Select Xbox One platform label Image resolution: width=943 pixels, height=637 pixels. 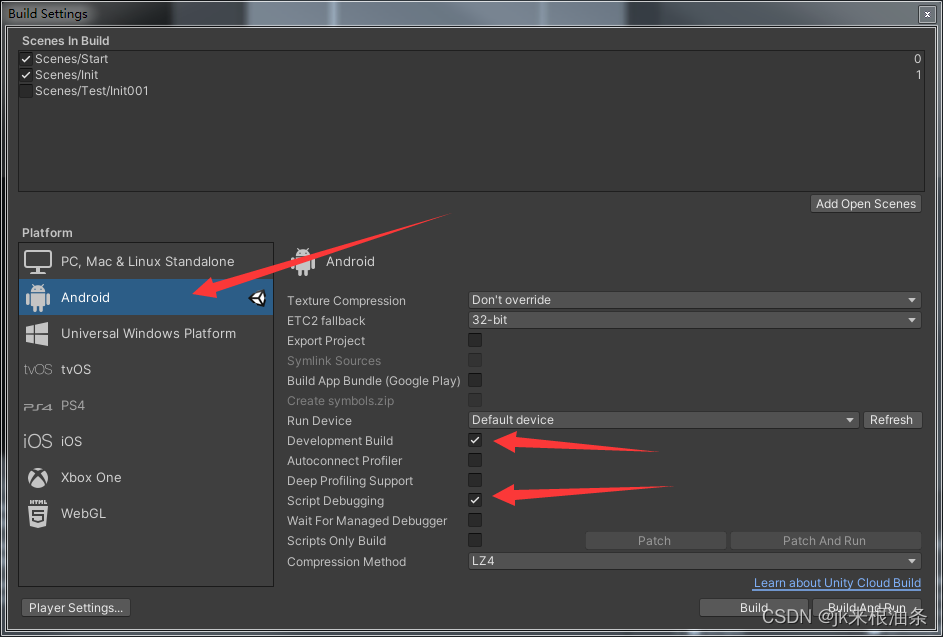[x=91, y=478]
